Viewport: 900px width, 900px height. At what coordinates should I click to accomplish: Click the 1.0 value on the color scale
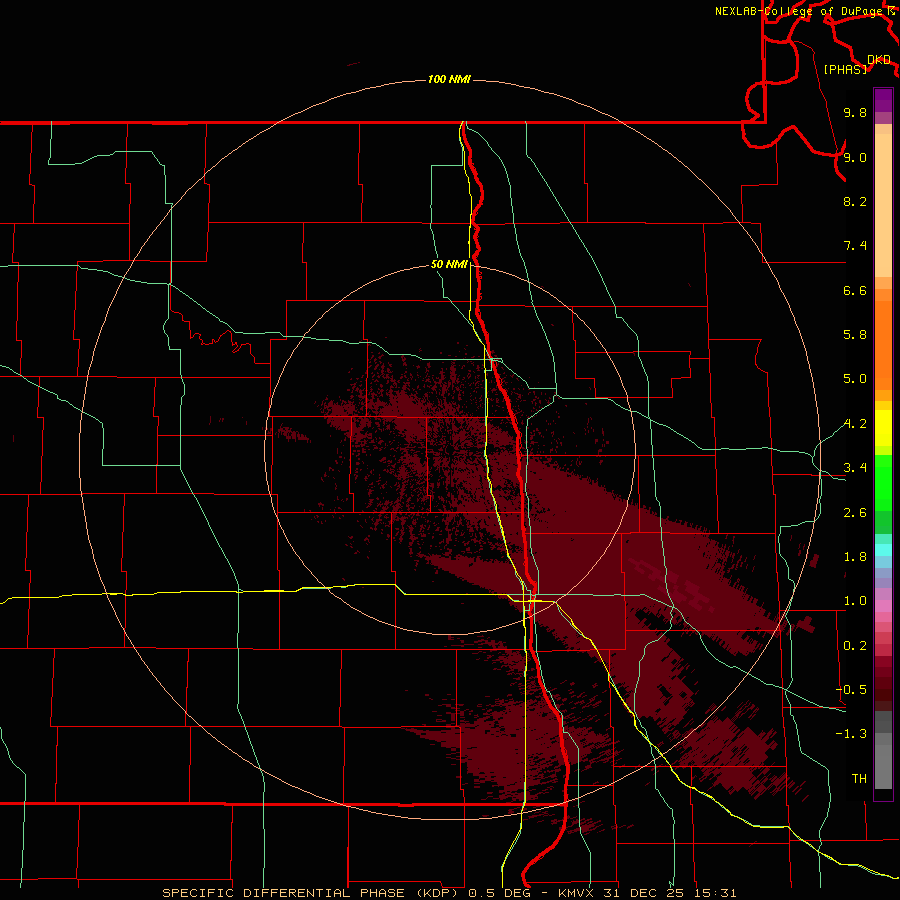tap(855, 601)
